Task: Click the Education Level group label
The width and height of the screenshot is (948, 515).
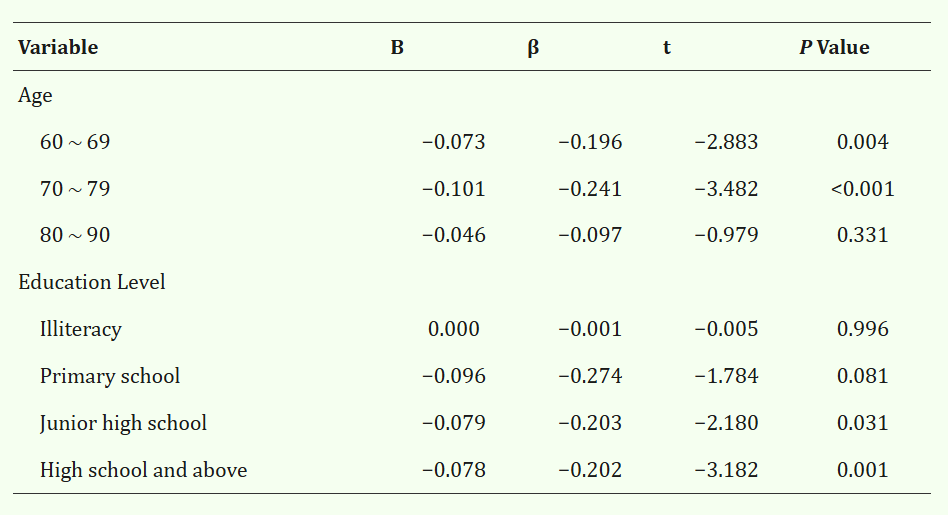Action: pos(92,282)
